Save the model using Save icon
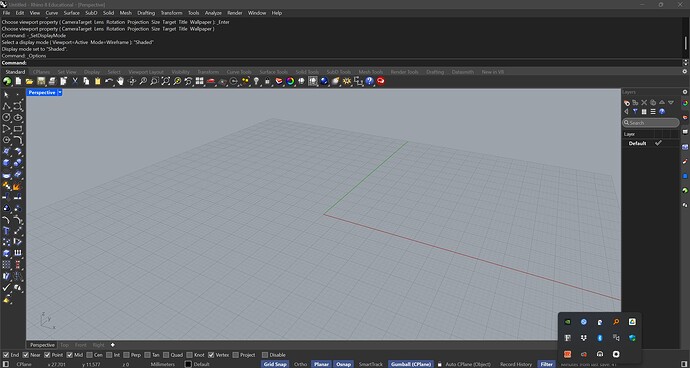This screenshot has height=368, width=690. [x=41, y=81]
